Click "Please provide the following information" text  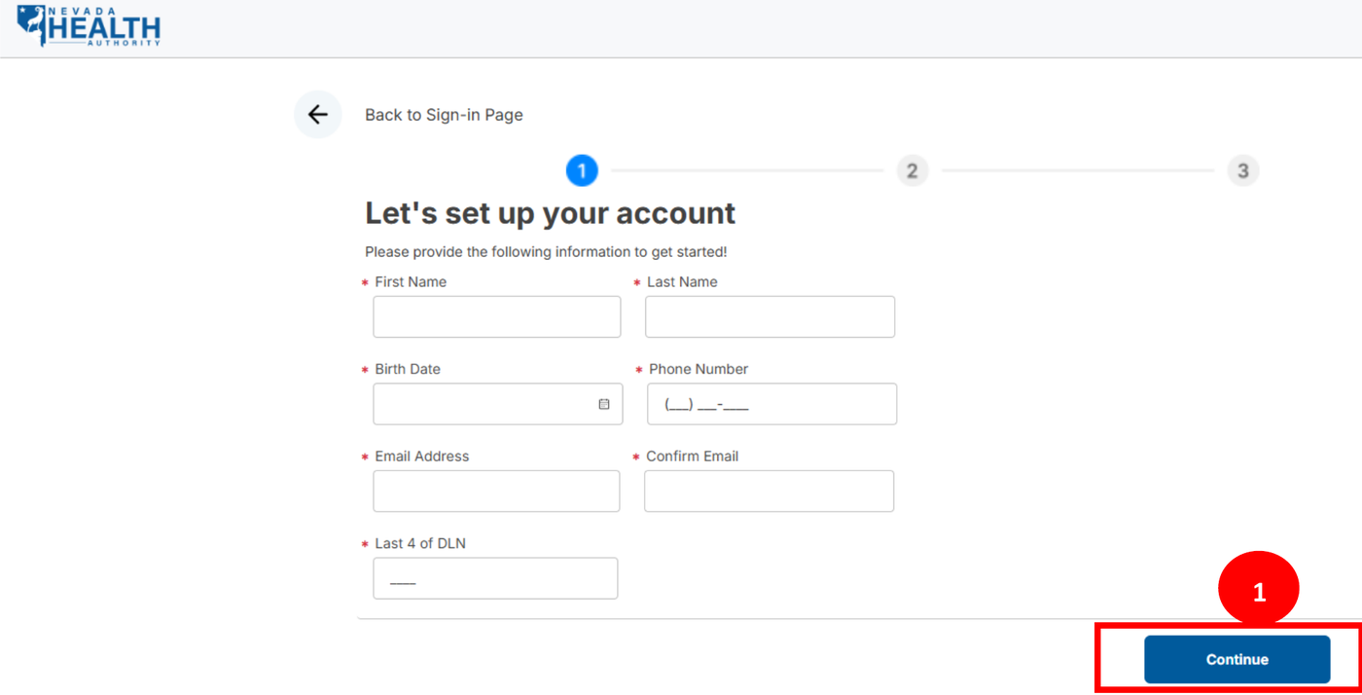coord(546,252)
